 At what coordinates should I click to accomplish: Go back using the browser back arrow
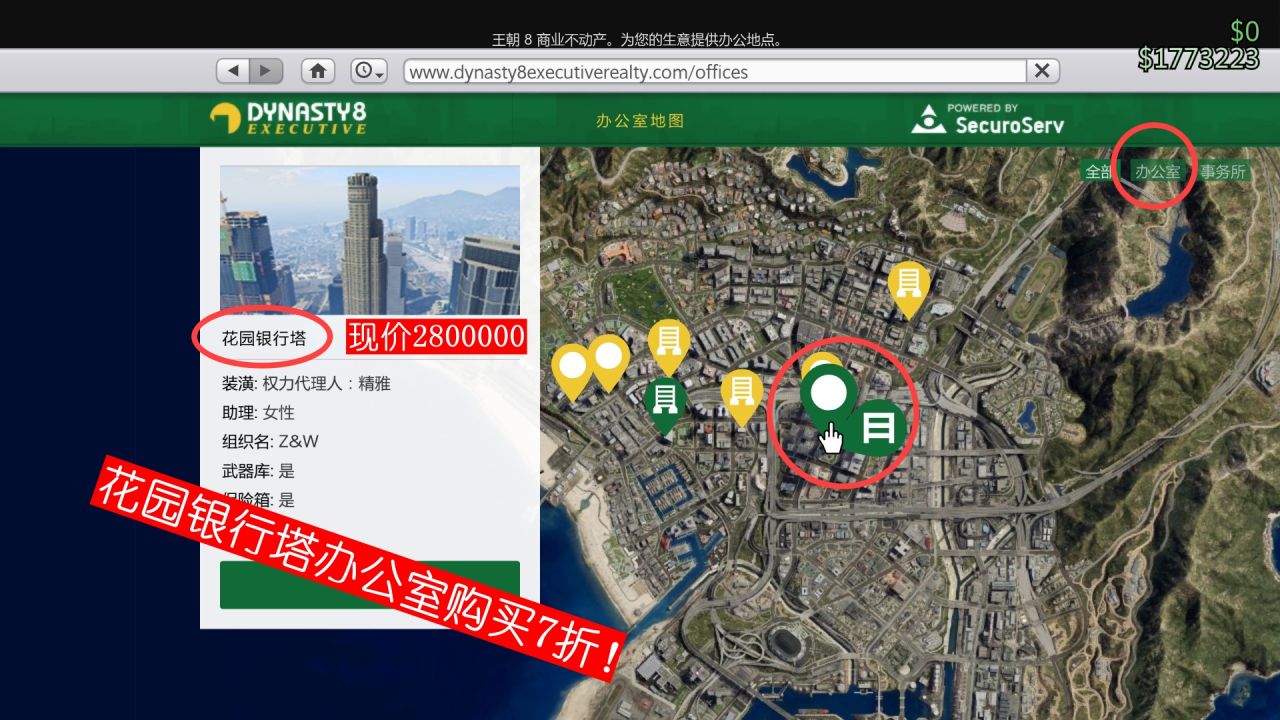[233, 71]
